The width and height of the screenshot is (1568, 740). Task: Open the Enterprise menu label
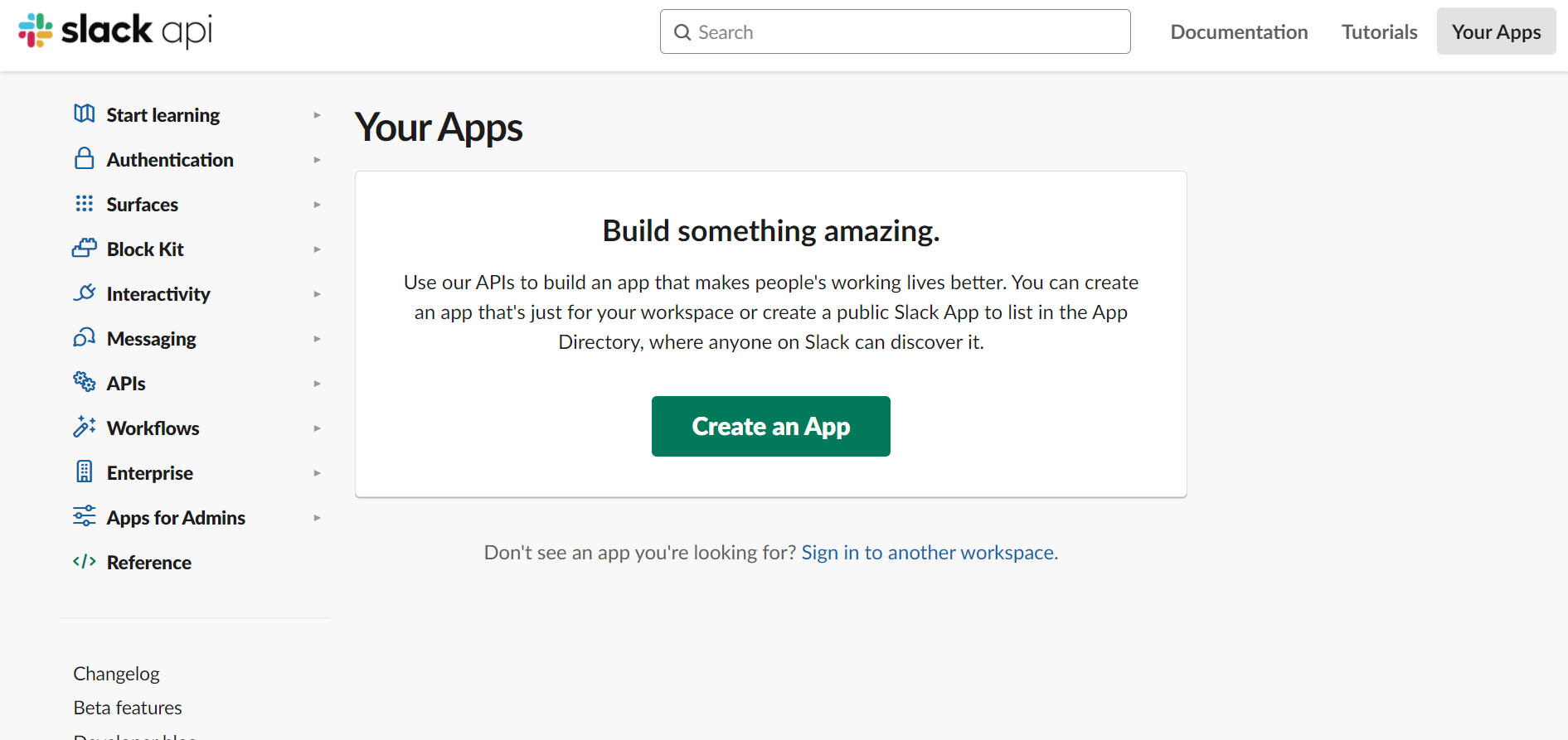point(150,473)
